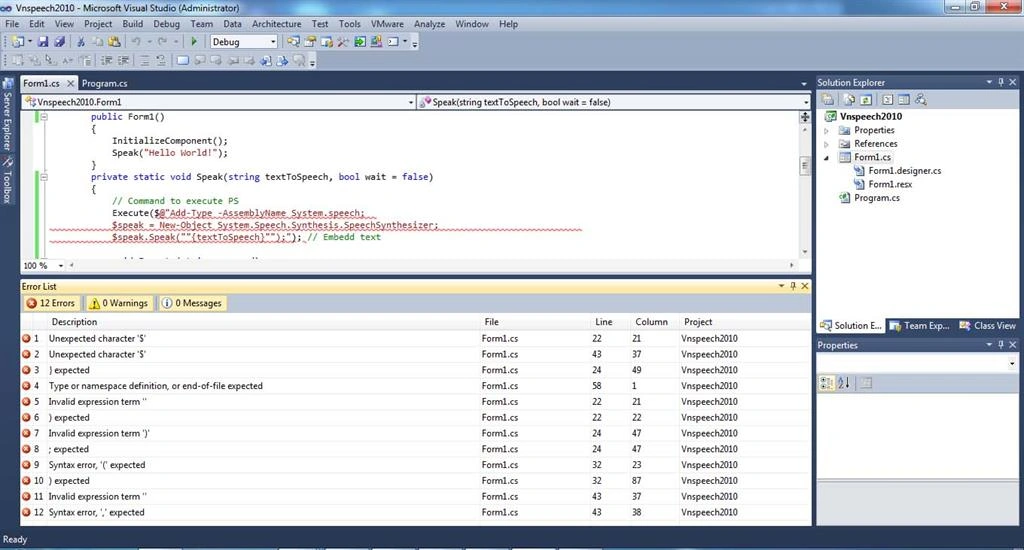The width and height of the screenshot is (1024, 550).
Task: Open the editor zoom 100 % dropdown
Action: [43, 266]
